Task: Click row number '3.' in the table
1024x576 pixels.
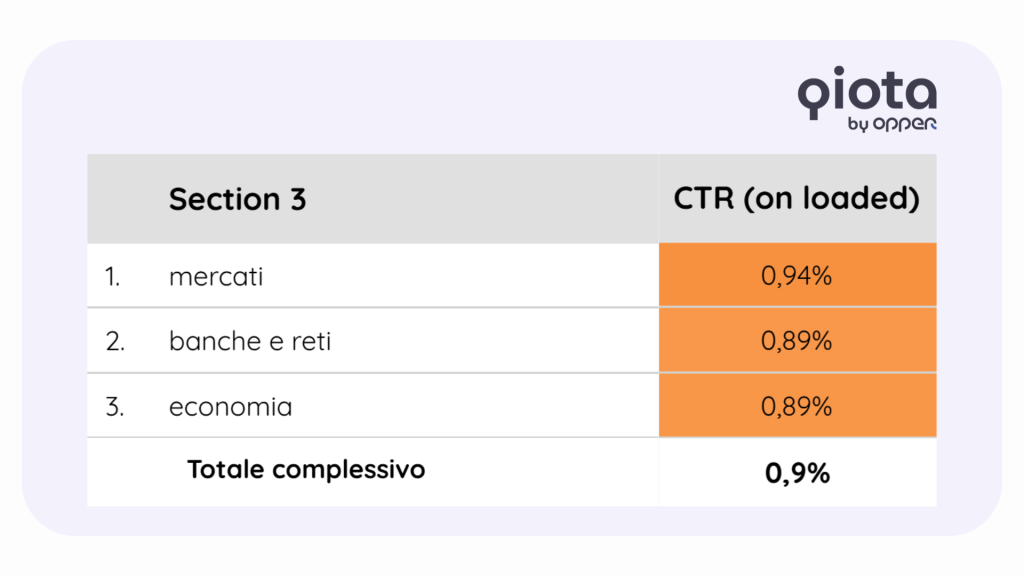Action: click(x=115, y=407)
